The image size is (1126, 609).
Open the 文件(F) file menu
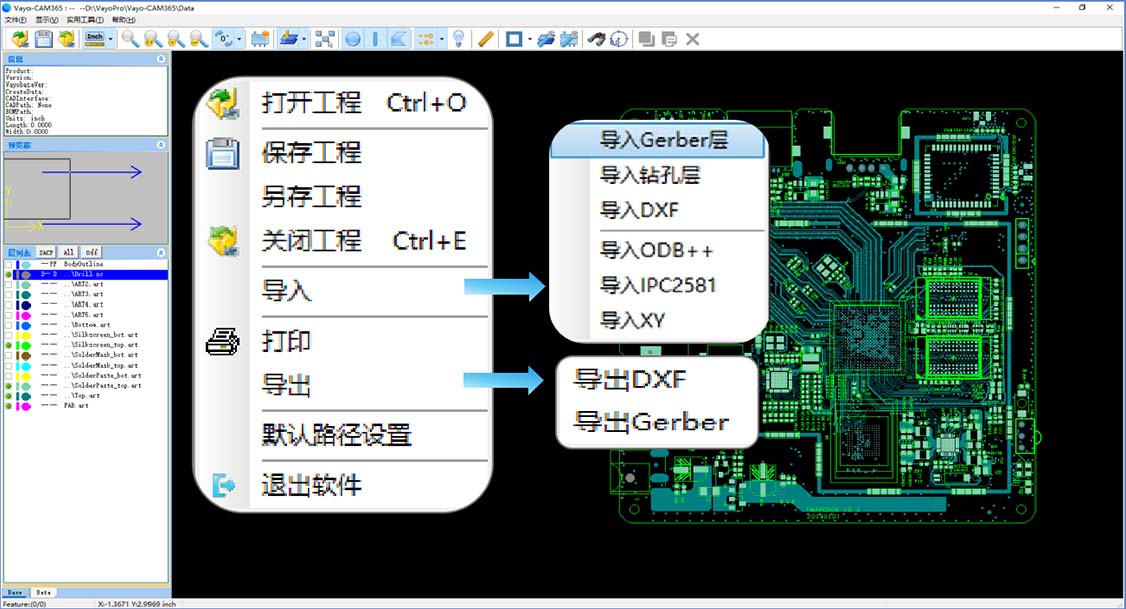tap(16, 20)
